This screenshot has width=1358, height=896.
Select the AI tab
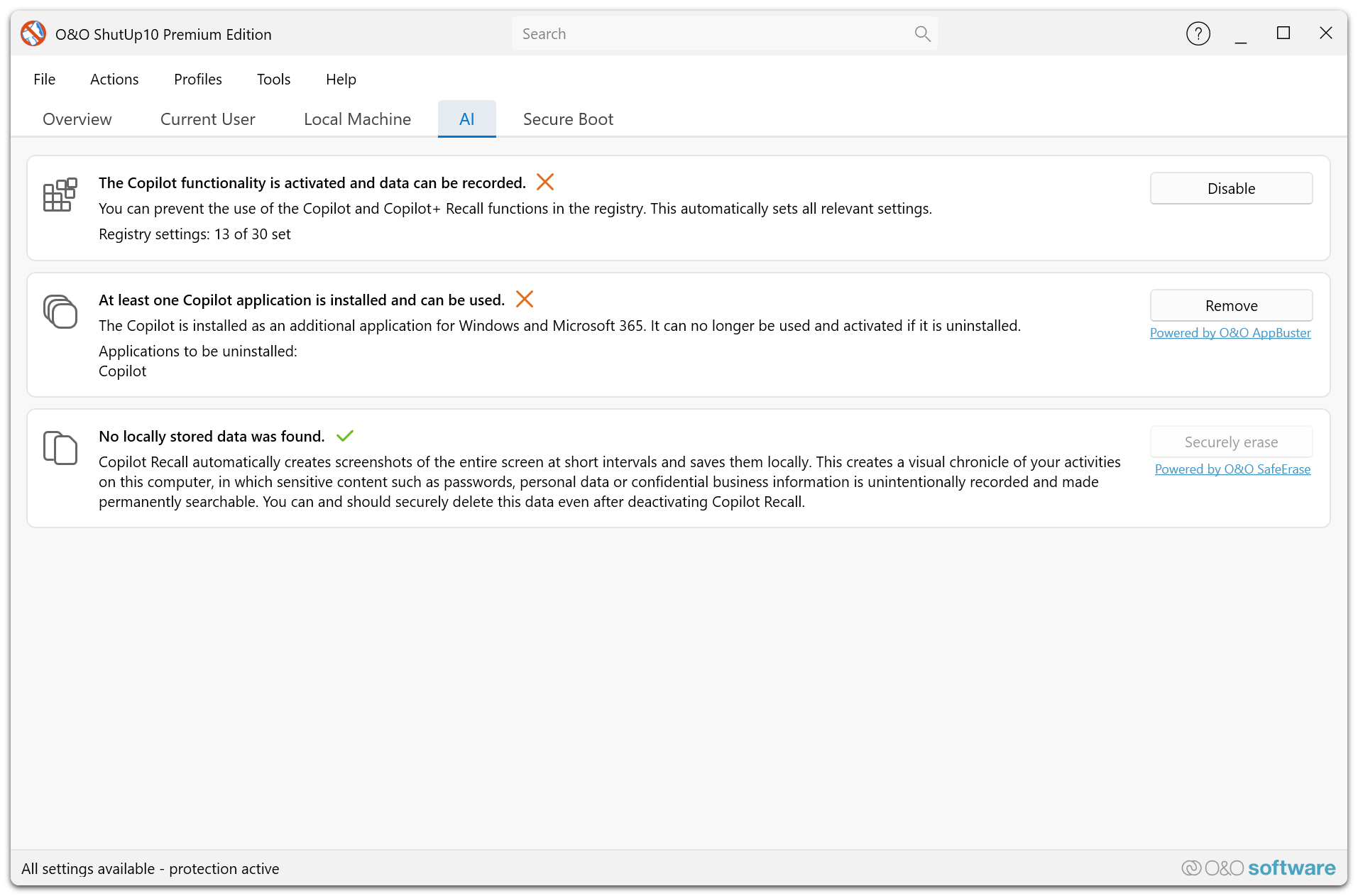click(x=467, y=119)
